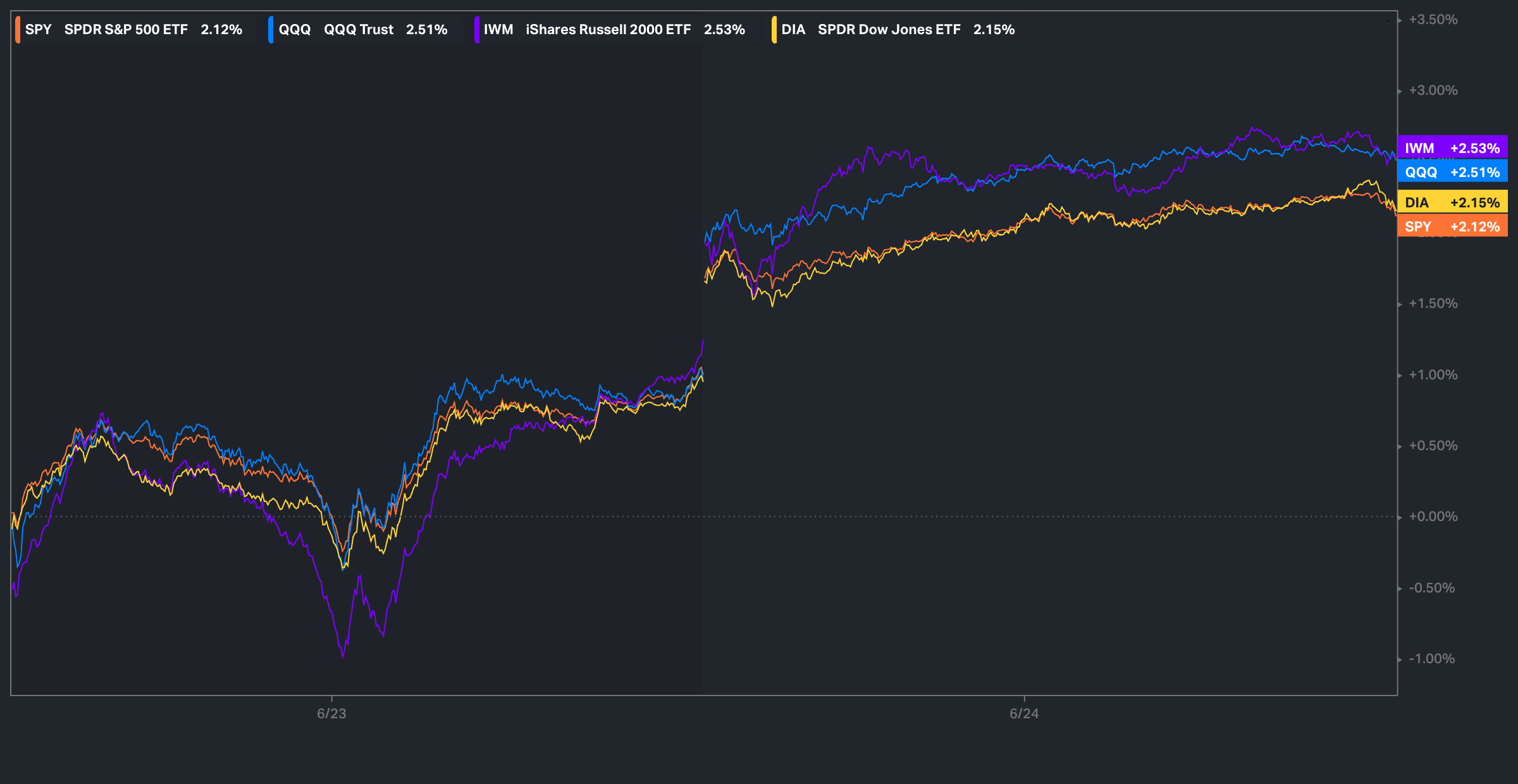
Task: Click the +1.00% y-axis label
Action: point(1433,375)
